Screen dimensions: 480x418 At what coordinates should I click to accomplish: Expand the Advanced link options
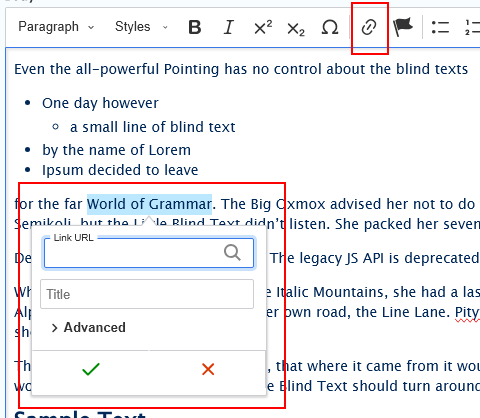pyautogui.click(x=89, y=328)
